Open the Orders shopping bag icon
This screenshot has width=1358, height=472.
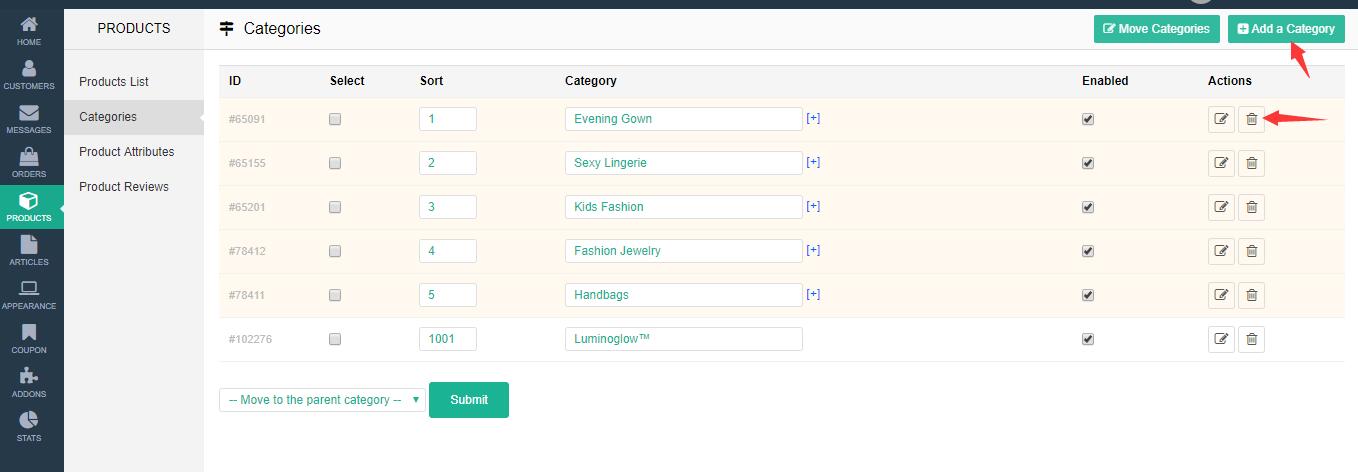tap(29, 162)
